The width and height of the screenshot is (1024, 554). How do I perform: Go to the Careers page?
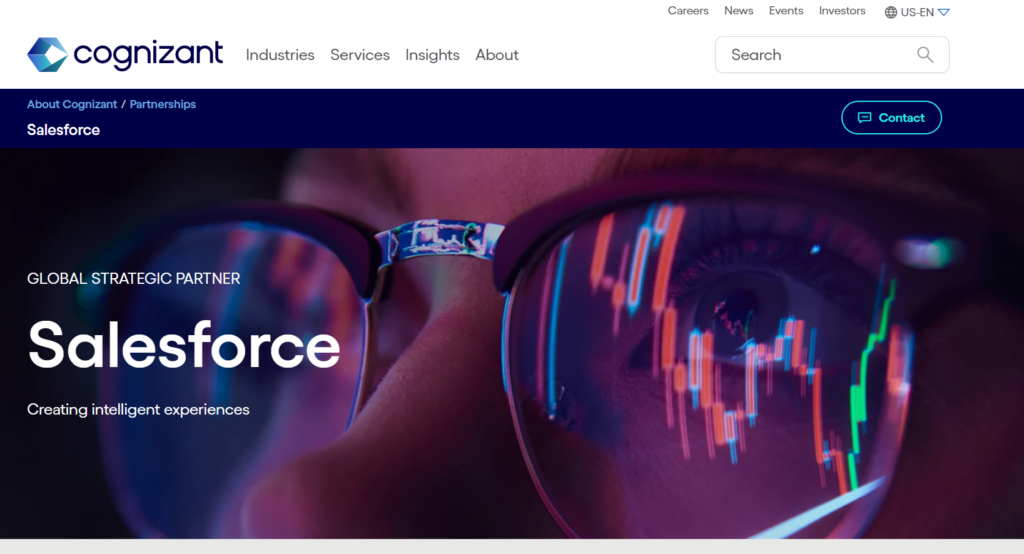688,10
